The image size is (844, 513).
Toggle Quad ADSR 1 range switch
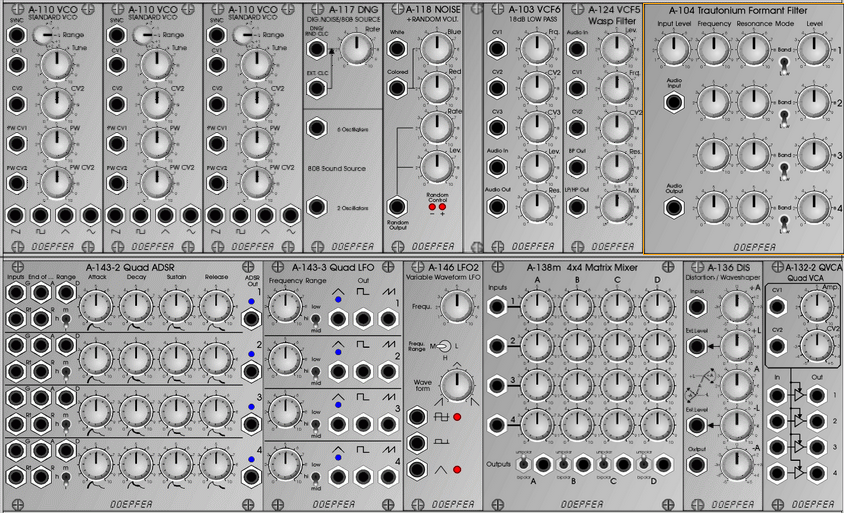tap(66, 320)
